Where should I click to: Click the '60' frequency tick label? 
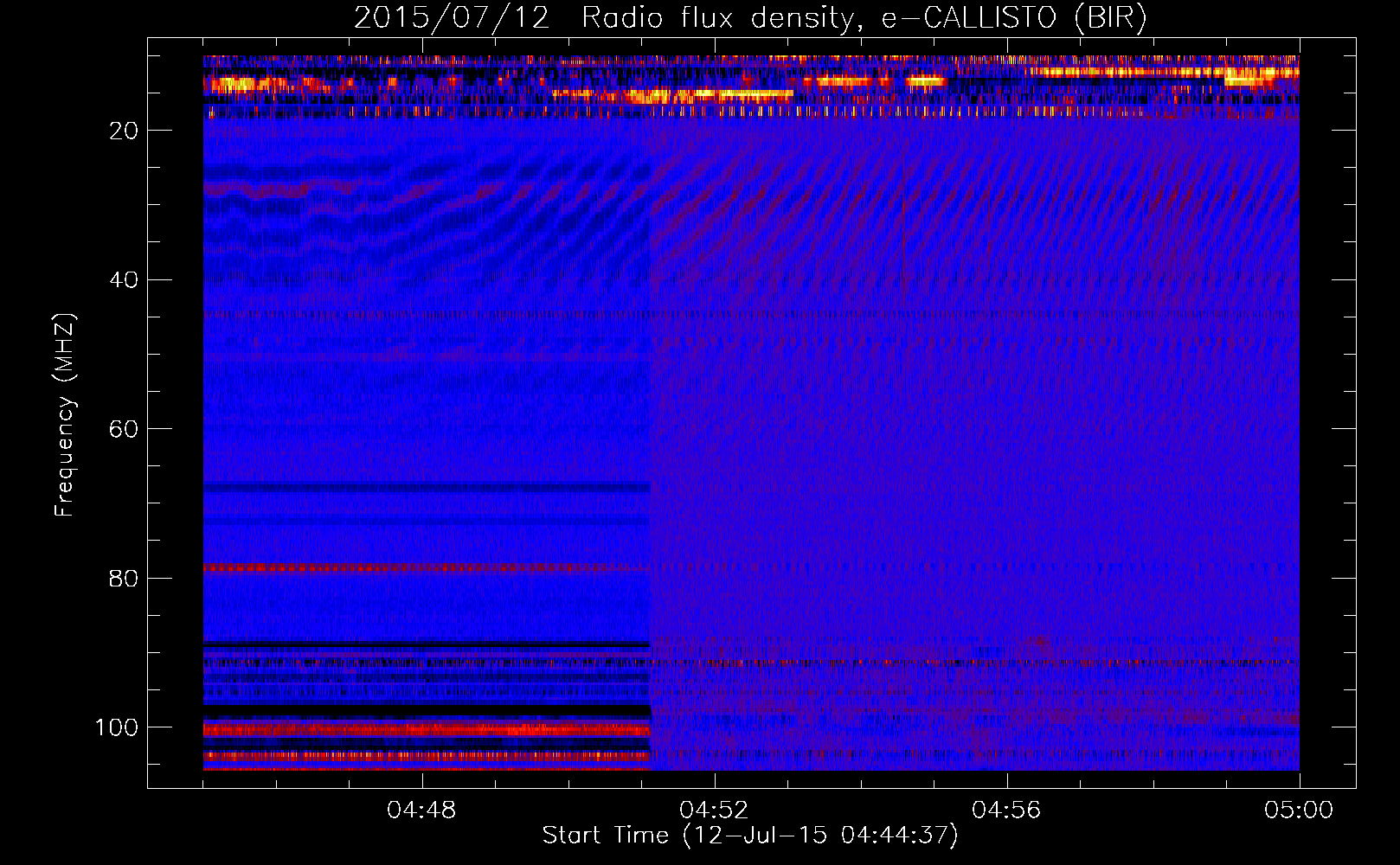click(x=124, y=429)
